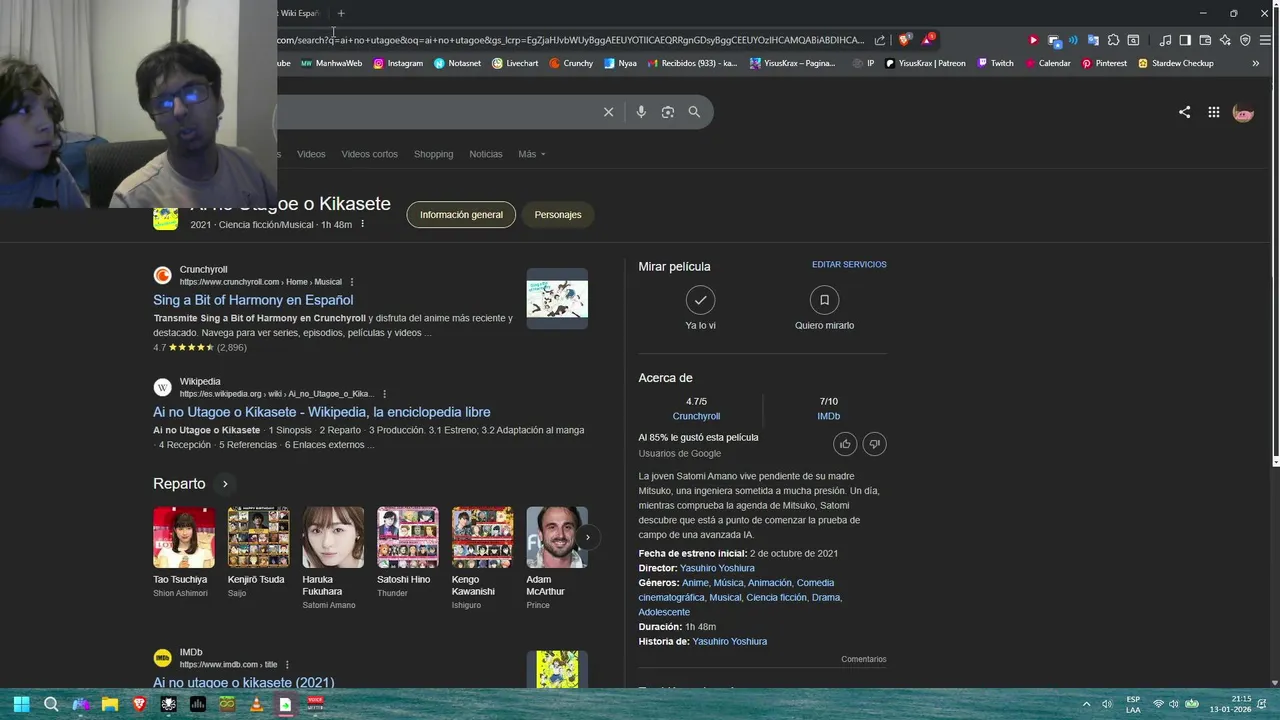Screen dimensions: 1280x720
Task: Open the Google apps grid
Action: pyautogui.click(x=1213, y=112)
